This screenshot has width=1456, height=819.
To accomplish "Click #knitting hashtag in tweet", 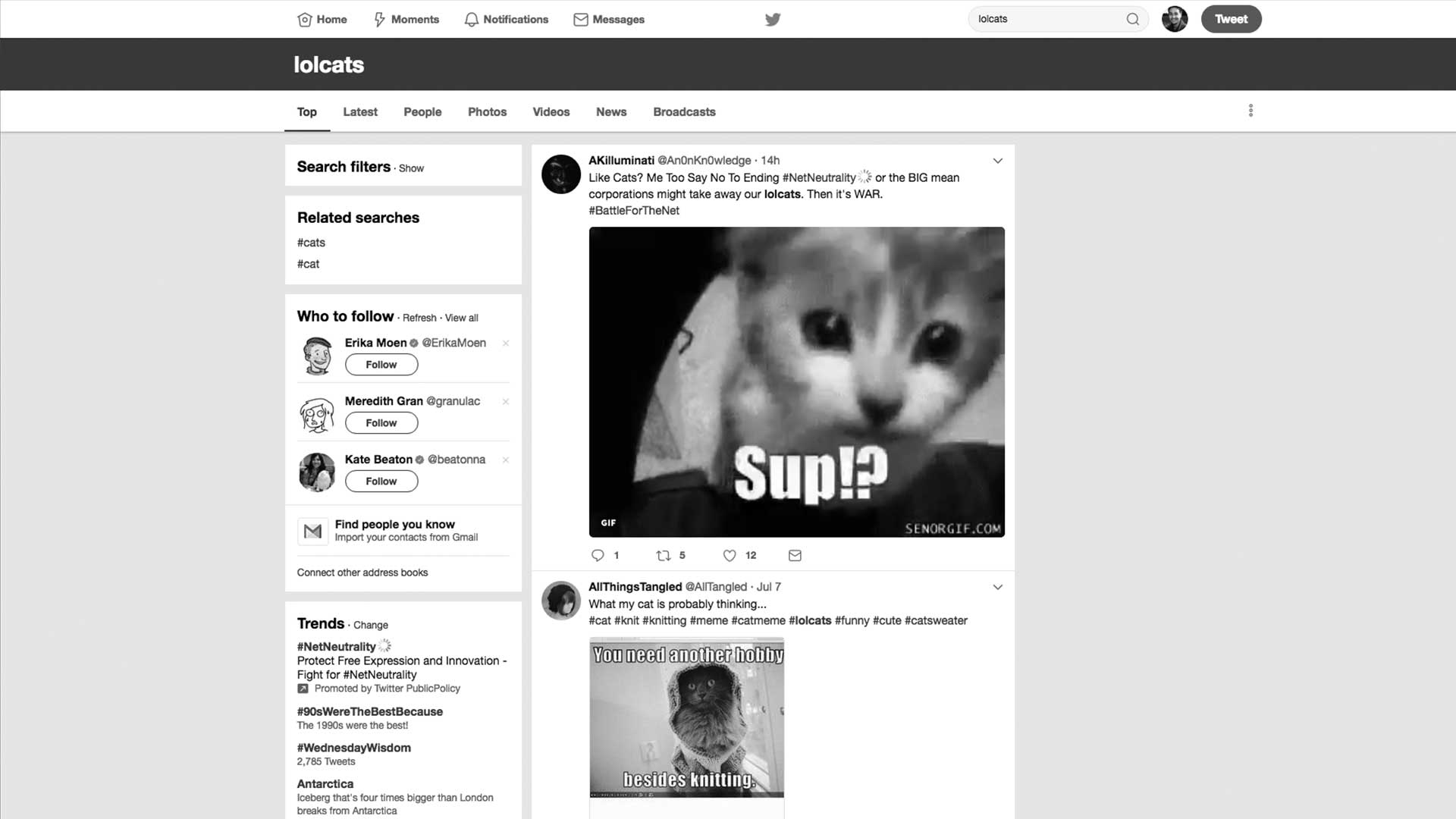I will pos(664,620).
